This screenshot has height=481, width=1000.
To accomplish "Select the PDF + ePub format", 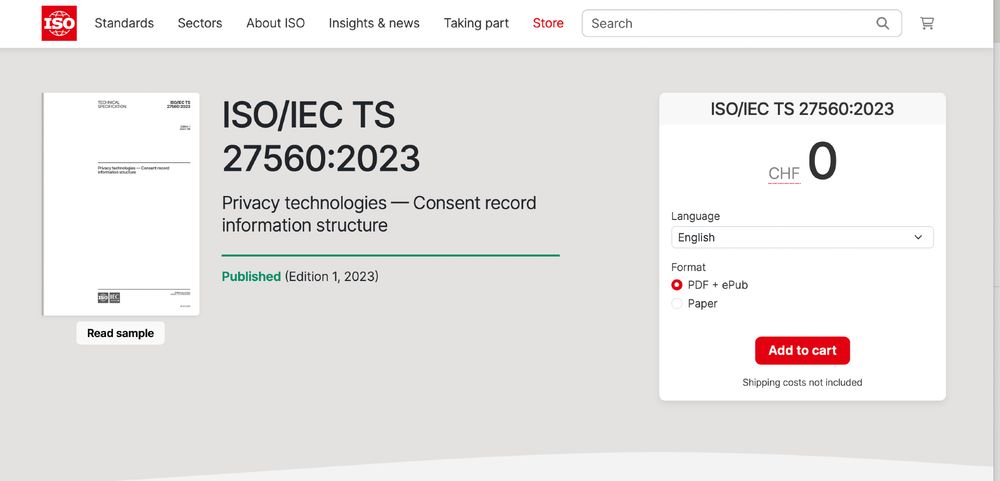I will coord(677,285).
